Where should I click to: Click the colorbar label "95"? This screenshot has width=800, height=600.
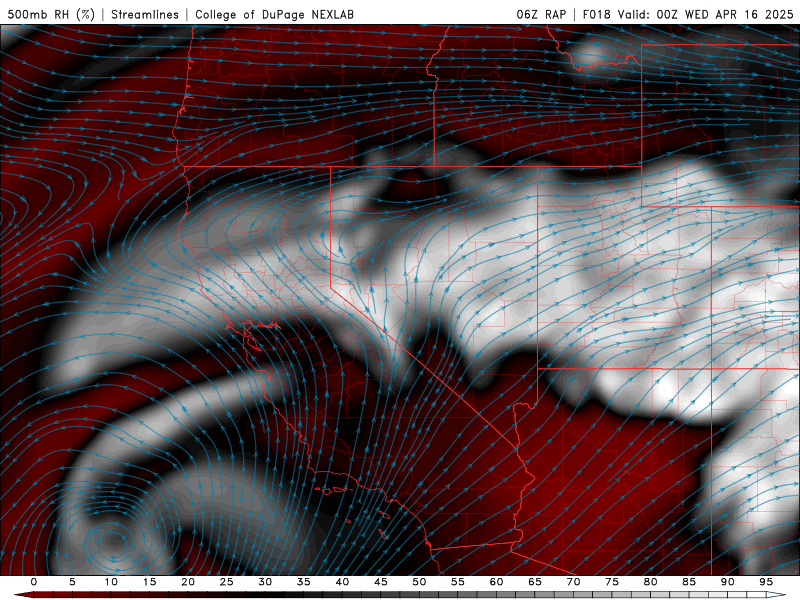766,582
